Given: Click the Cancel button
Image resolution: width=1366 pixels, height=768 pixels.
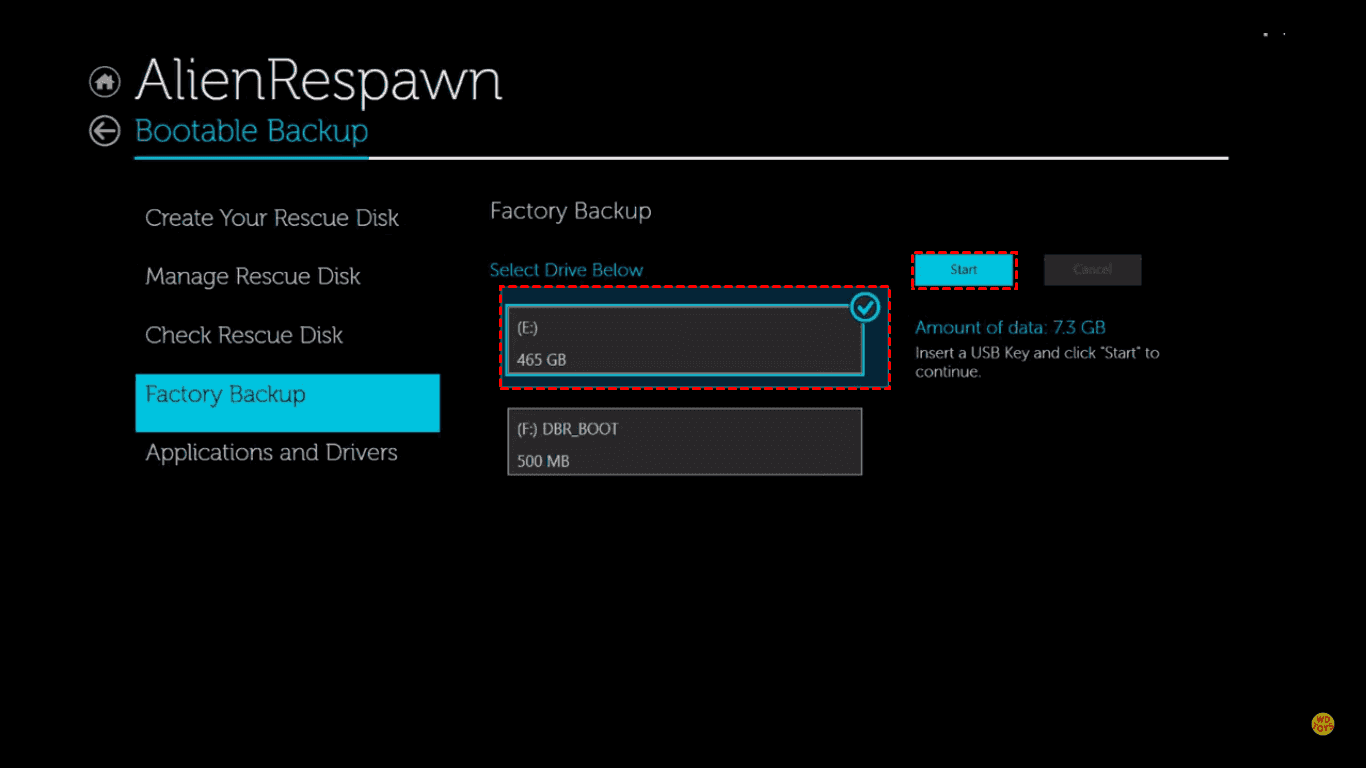Looking at the screenshot, I should pyautogui.click(x=1092, y=270).
